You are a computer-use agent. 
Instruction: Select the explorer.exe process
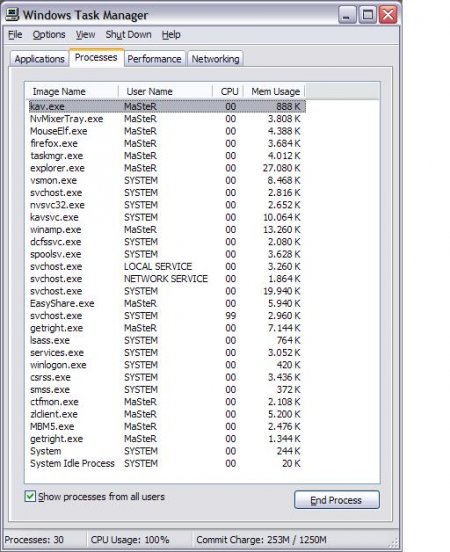tap(167, 168)
